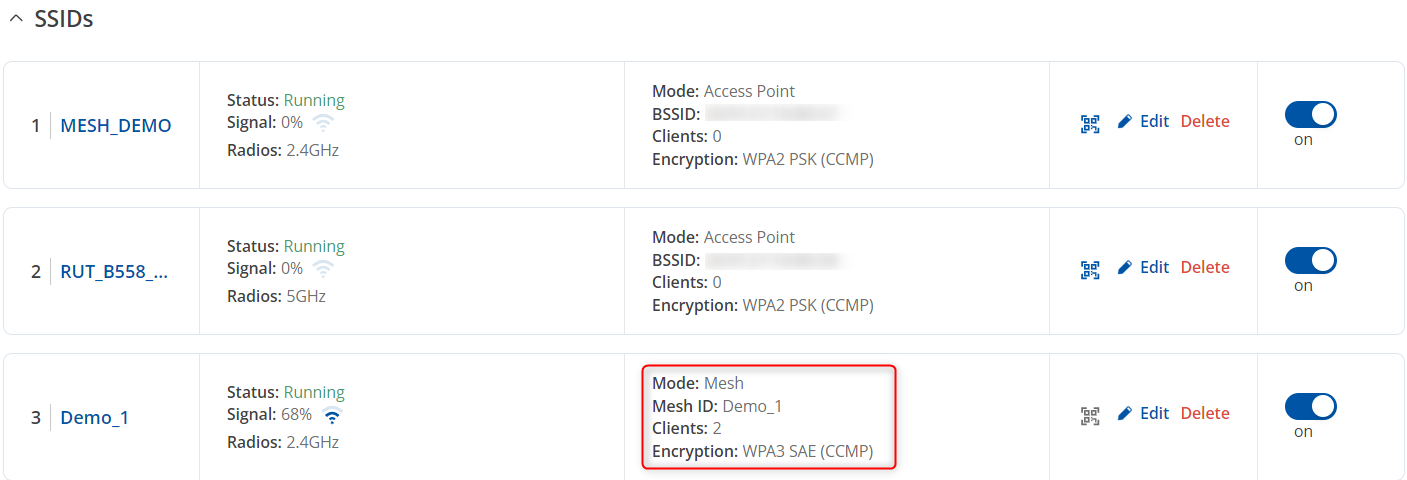
Task: Click MESH_DEMO Wi-Fi signal icon
Action: [x=323, y=123]
